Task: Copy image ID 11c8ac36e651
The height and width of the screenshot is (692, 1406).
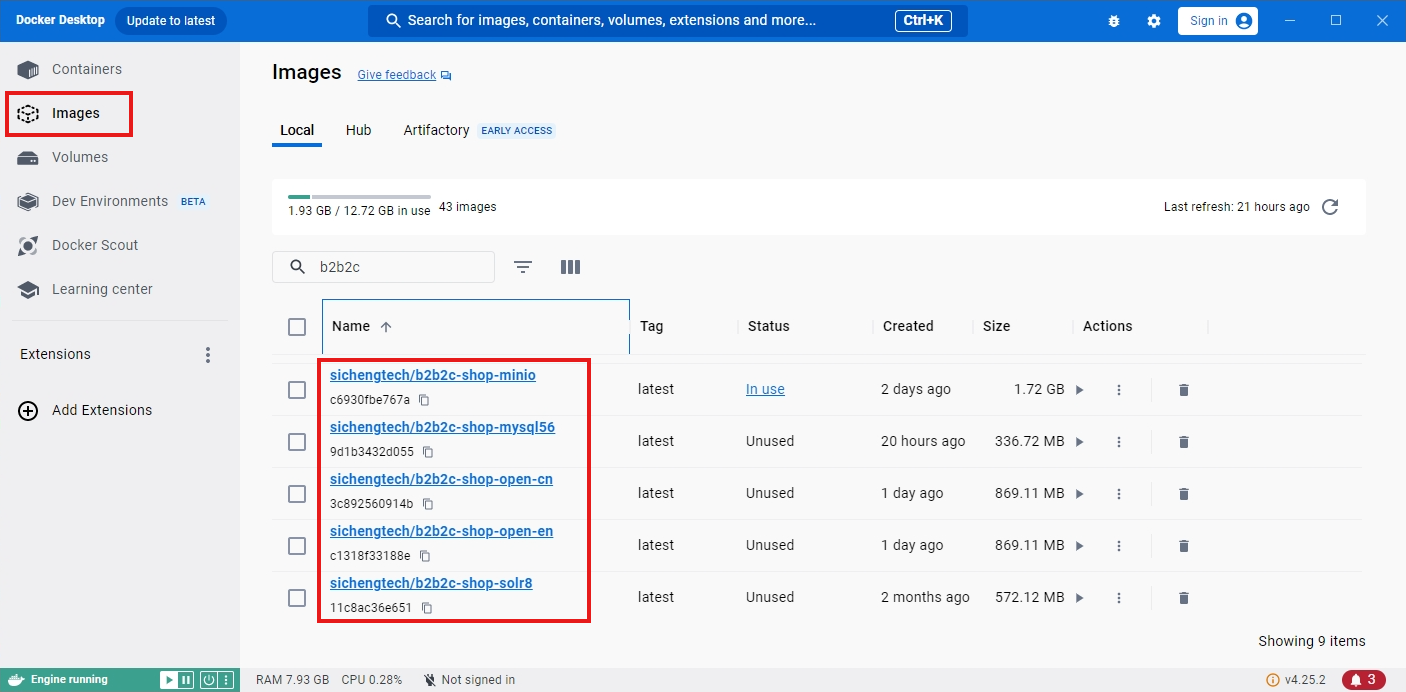Action: pyautogui.click(x=427, y=608)
